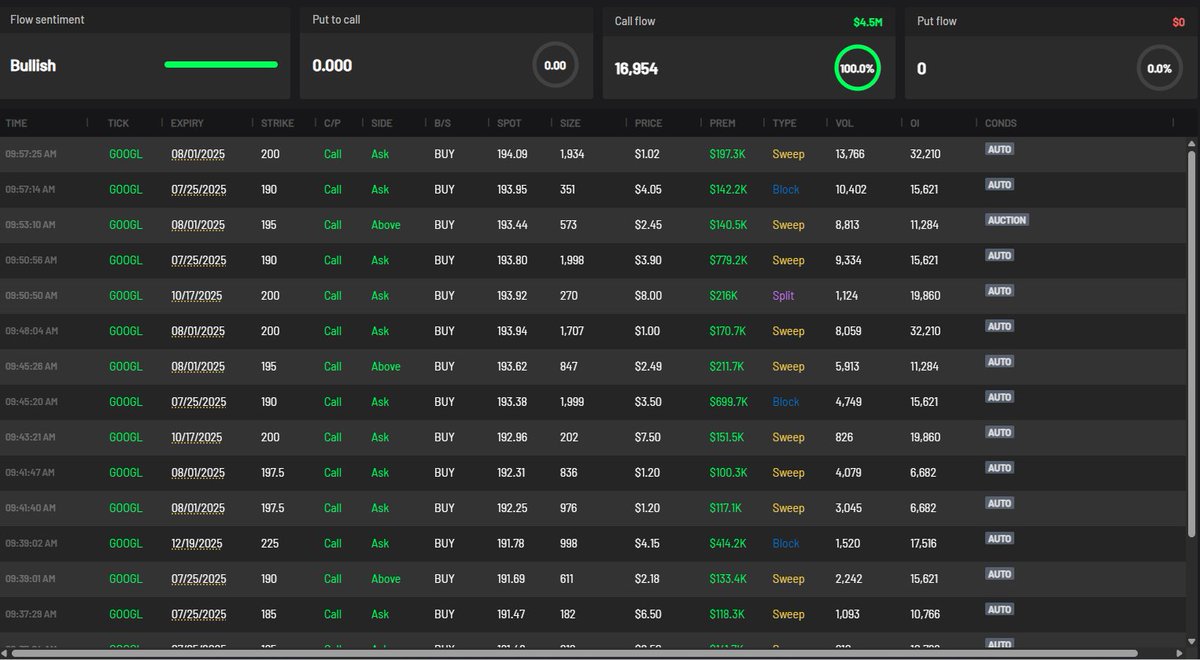Sort the table by TIME column

coord(17,123)
